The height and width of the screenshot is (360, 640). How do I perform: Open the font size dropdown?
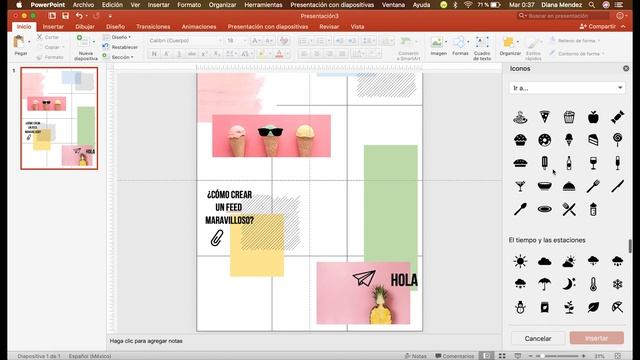click(236, 40)
